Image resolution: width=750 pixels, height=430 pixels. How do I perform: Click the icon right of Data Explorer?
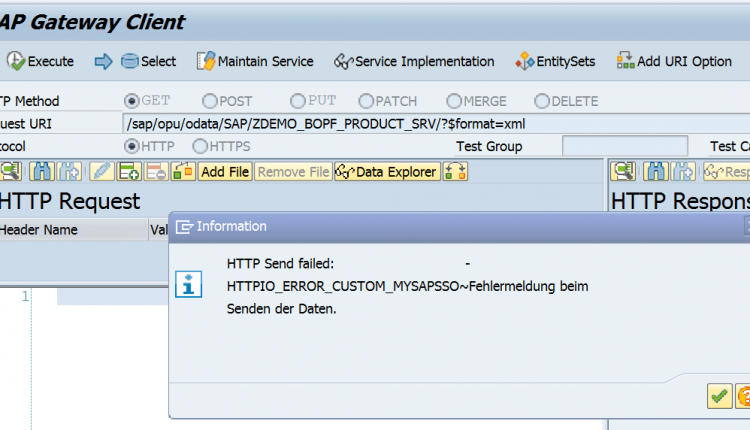[455, 171]
